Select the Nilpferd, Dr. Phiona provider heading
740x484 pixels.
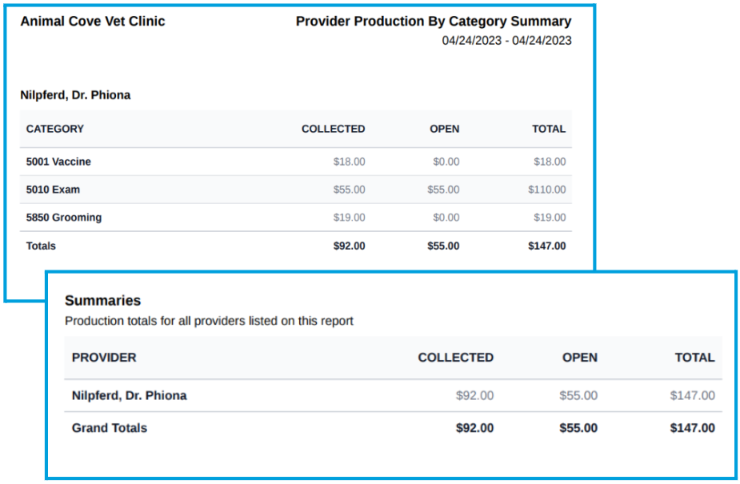coord(76,95)
